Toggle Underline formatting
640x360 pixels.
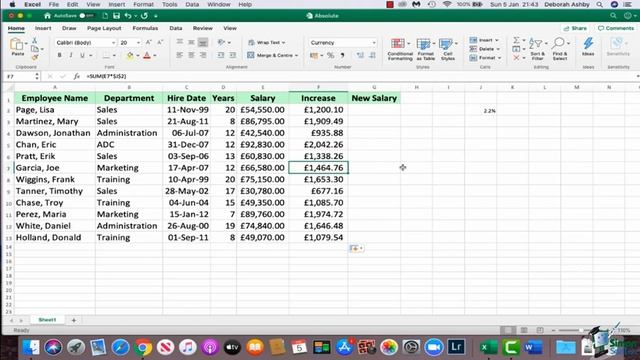(82, 55)
